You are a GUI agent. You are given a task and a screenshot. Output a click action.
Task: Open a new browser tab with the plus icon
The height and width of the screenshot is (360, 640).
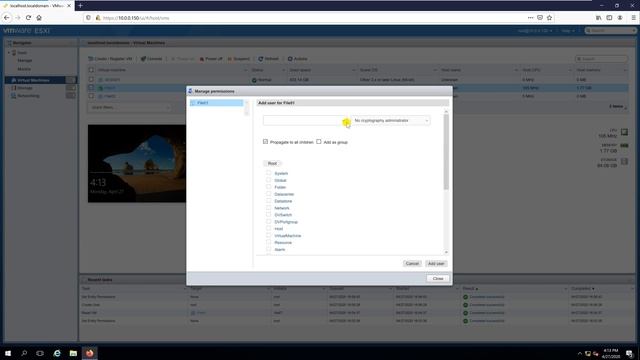tap(80, 5)
